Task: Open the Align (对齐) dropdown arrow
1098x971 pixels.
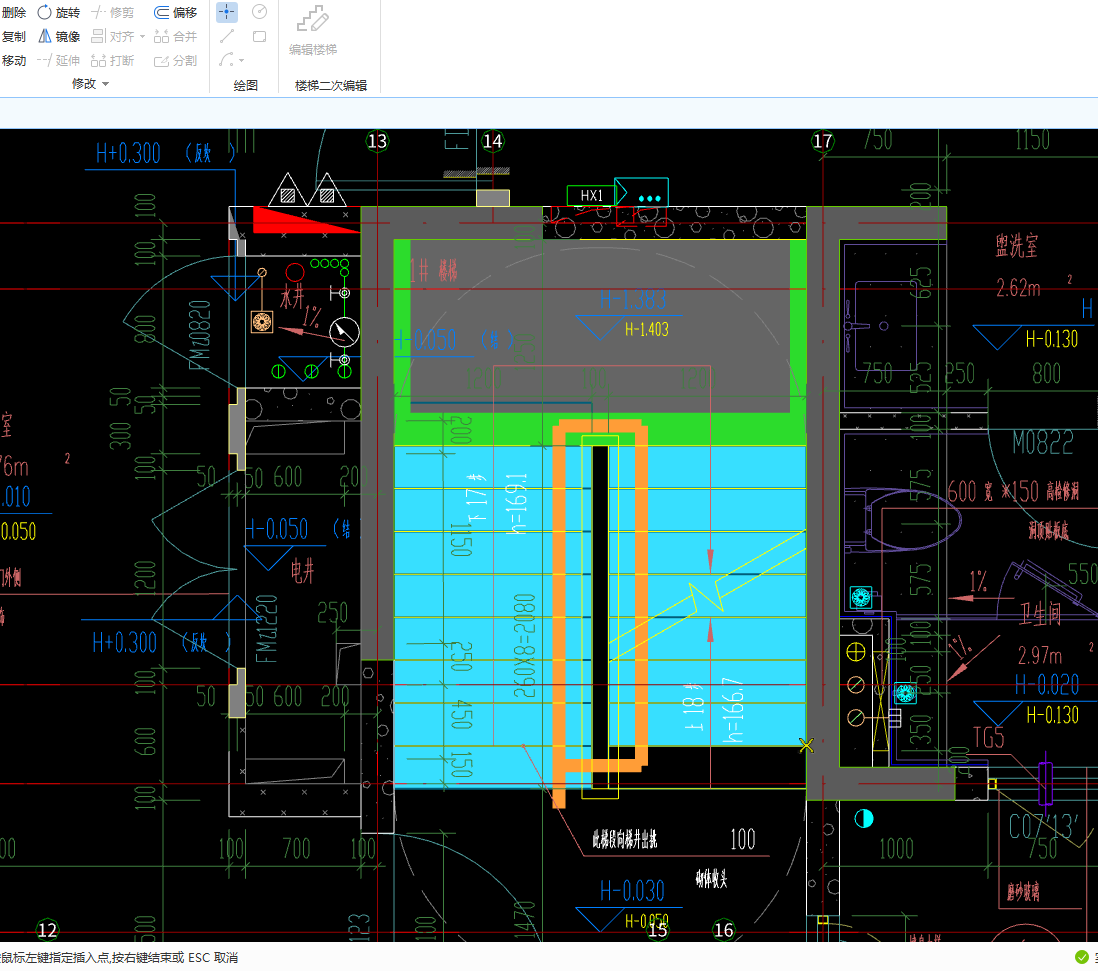Action: click(x=142, y=37)
